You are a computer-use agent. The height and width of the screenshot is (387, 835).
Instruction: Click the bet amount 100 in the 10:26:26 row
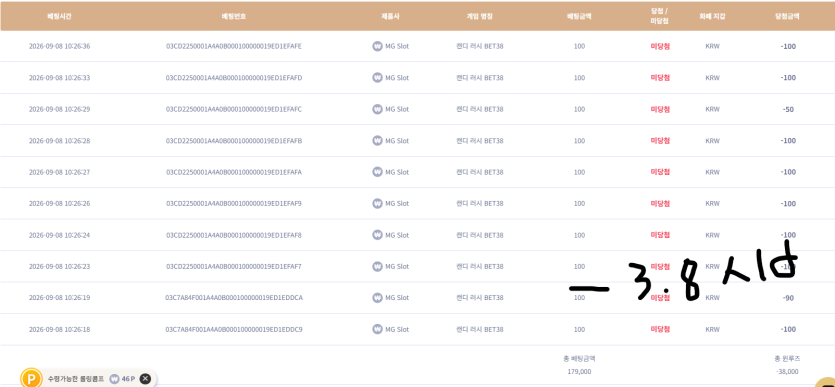579,203
